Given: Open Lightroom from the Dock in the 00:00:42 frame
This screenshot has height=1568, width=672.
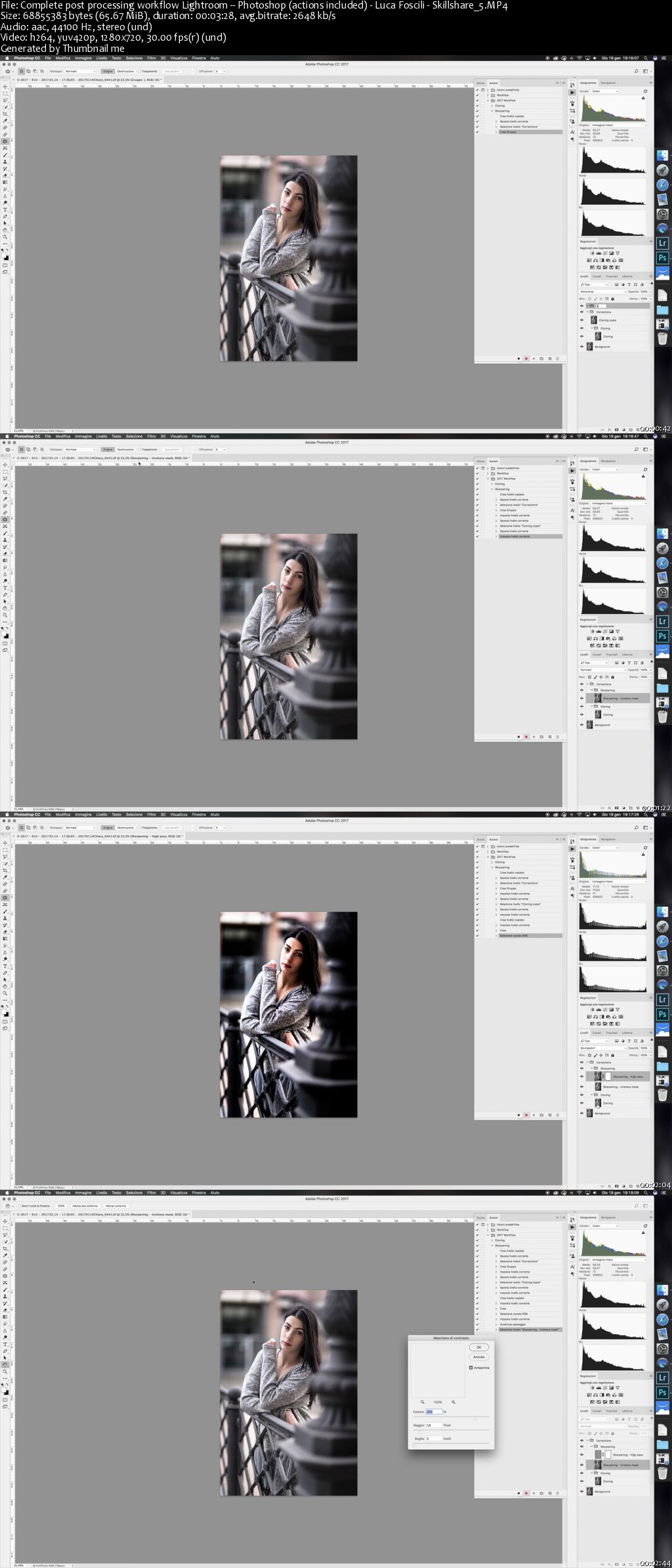Looking at the screenshot, I should click(663, 243).
